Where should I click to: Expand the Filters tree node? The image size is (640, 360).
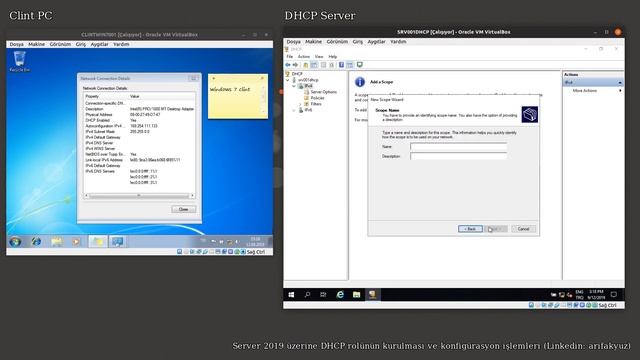tap(300, 104)
